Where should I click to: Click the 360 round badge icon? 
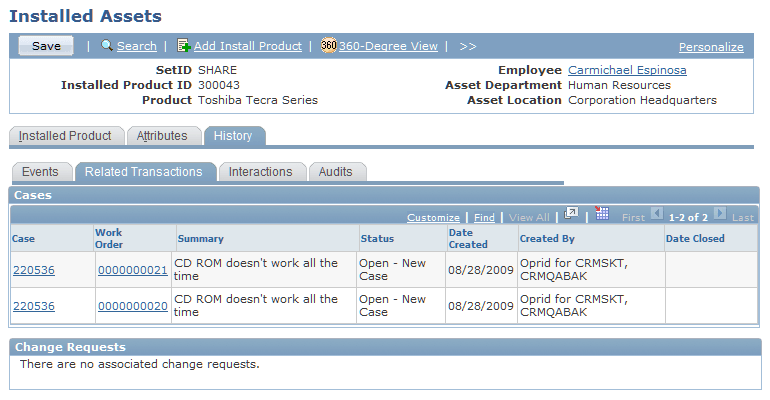click(x=329, y=46)
